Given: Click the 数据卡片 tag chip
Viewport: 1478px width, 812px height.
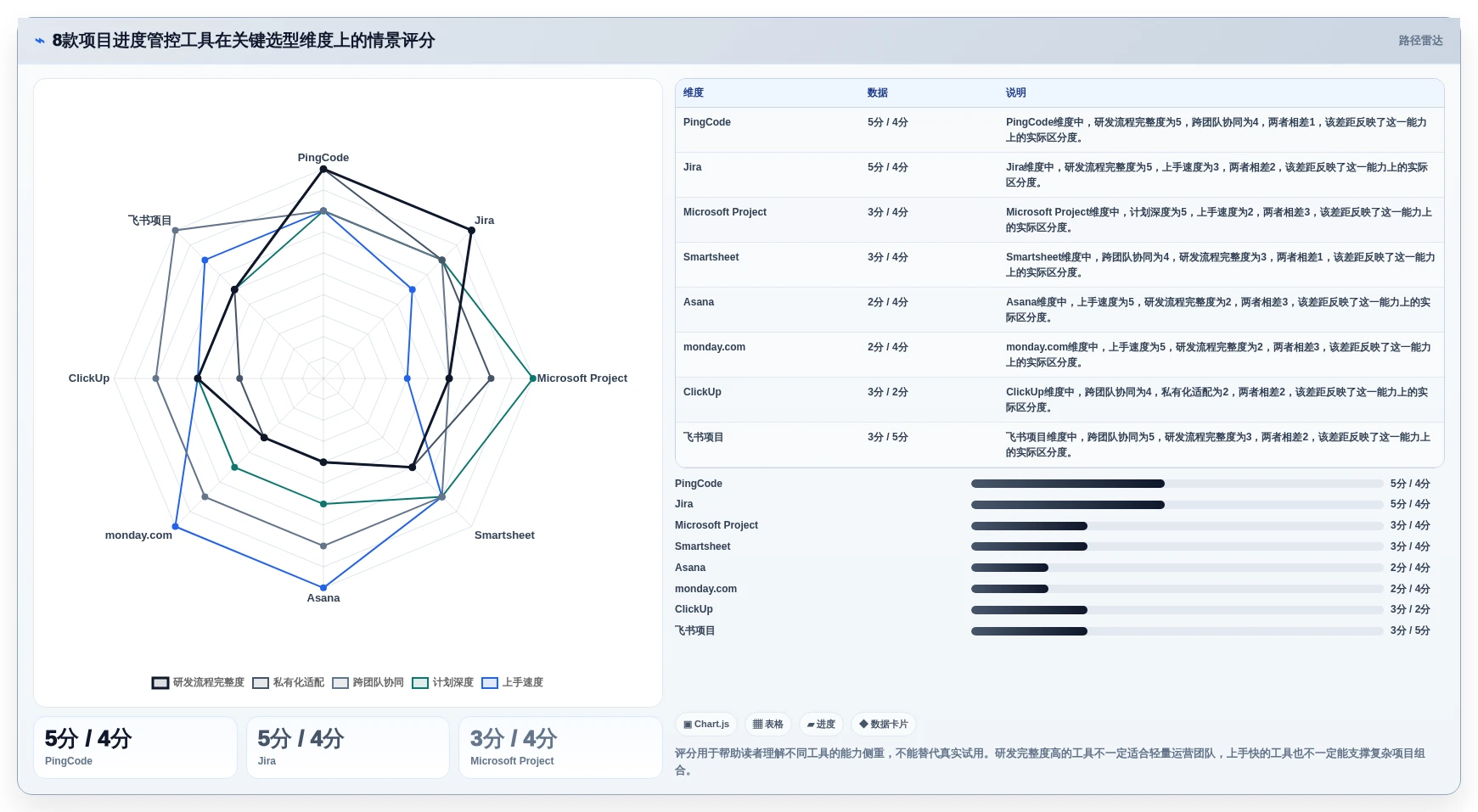Looking at the screenshot, I should click(884, 724).
